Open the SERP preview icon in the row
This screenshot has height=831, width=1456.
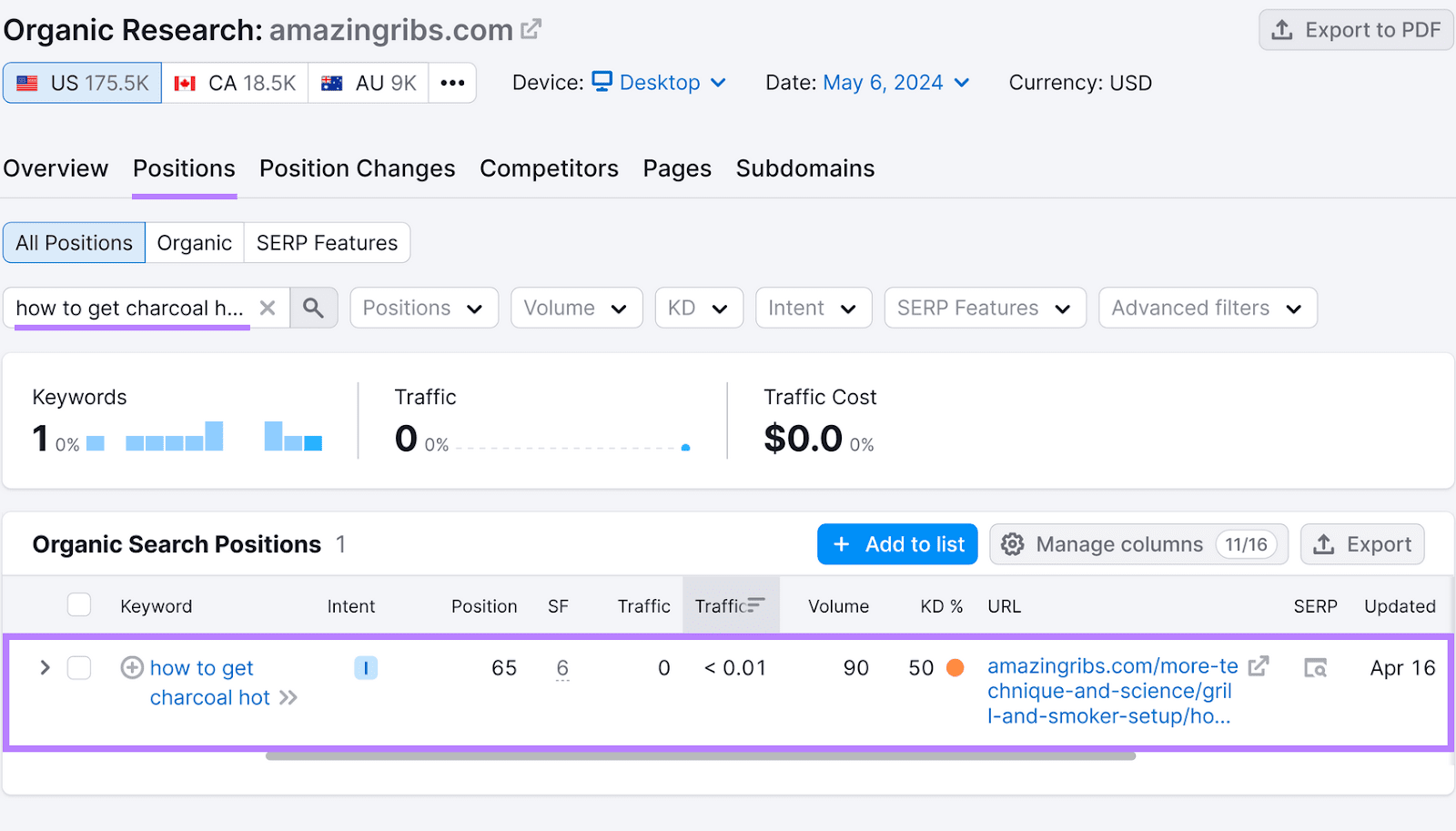click(1315, 667)
